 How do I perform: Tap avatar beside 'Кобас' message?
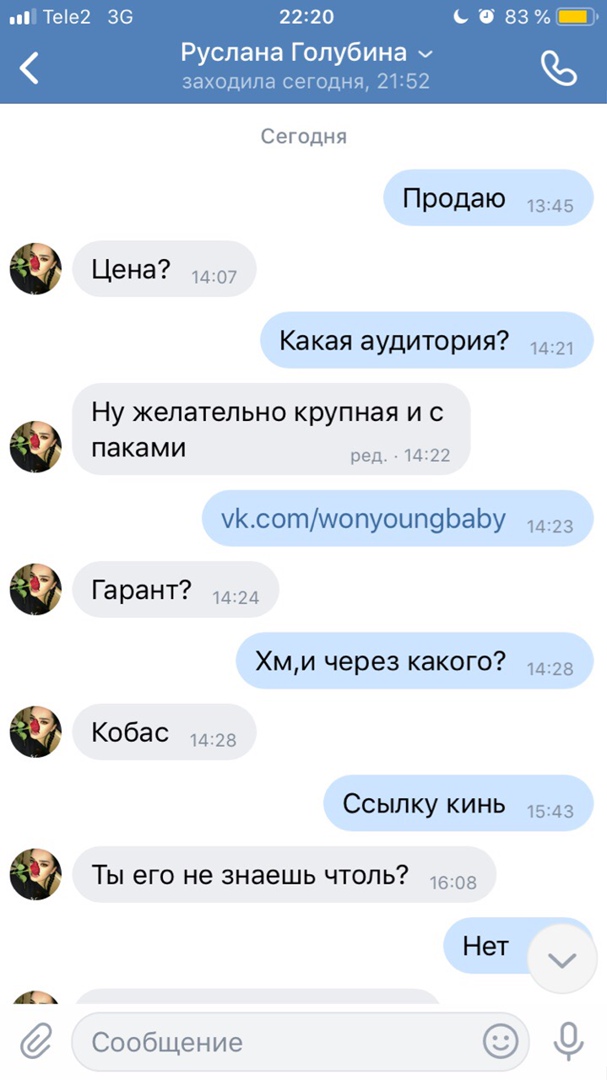point(36,731)
